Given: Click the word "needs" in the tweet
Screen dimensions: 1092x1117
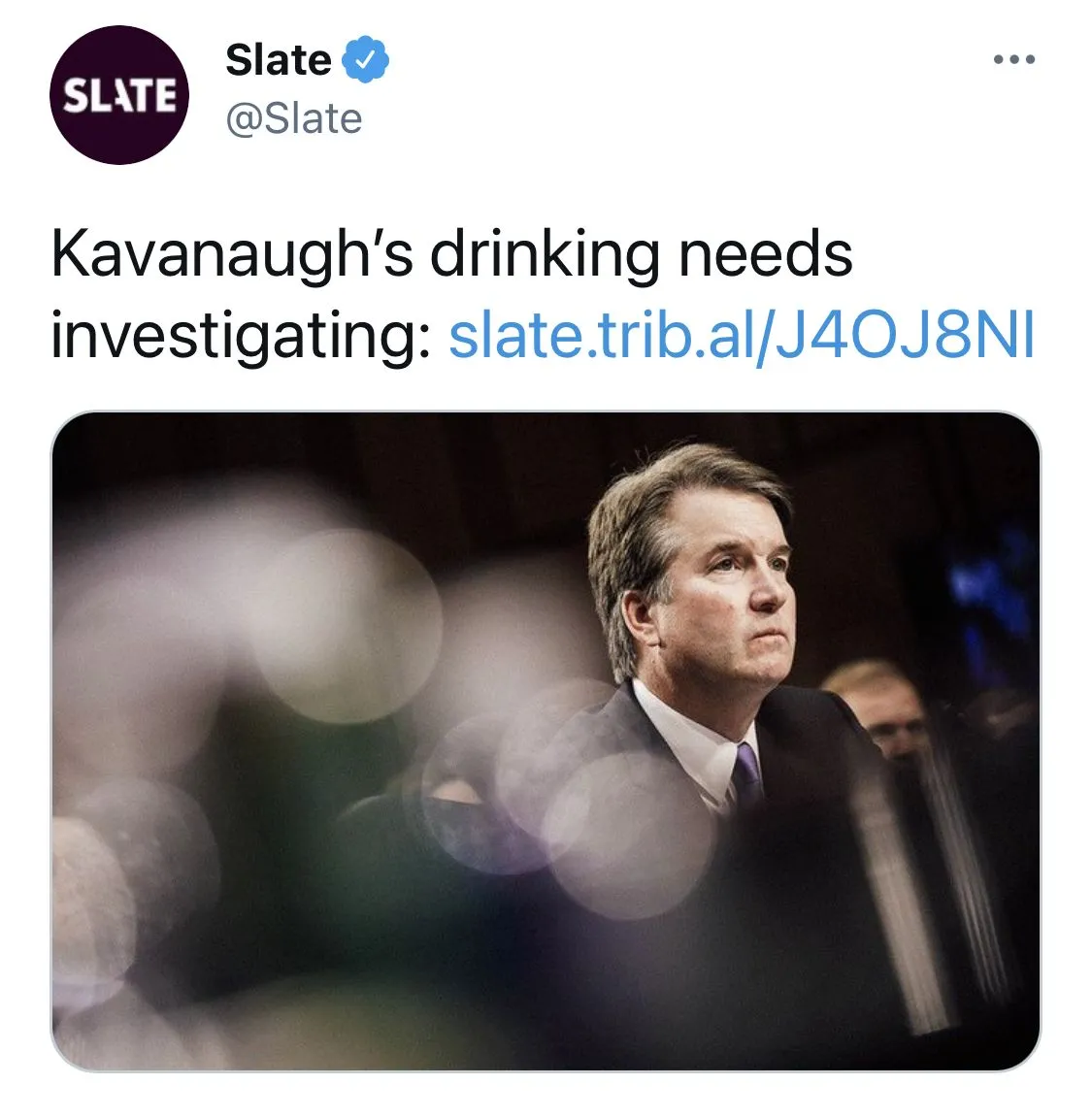Looking at the screenshot, I should click(x=765, y=255).
